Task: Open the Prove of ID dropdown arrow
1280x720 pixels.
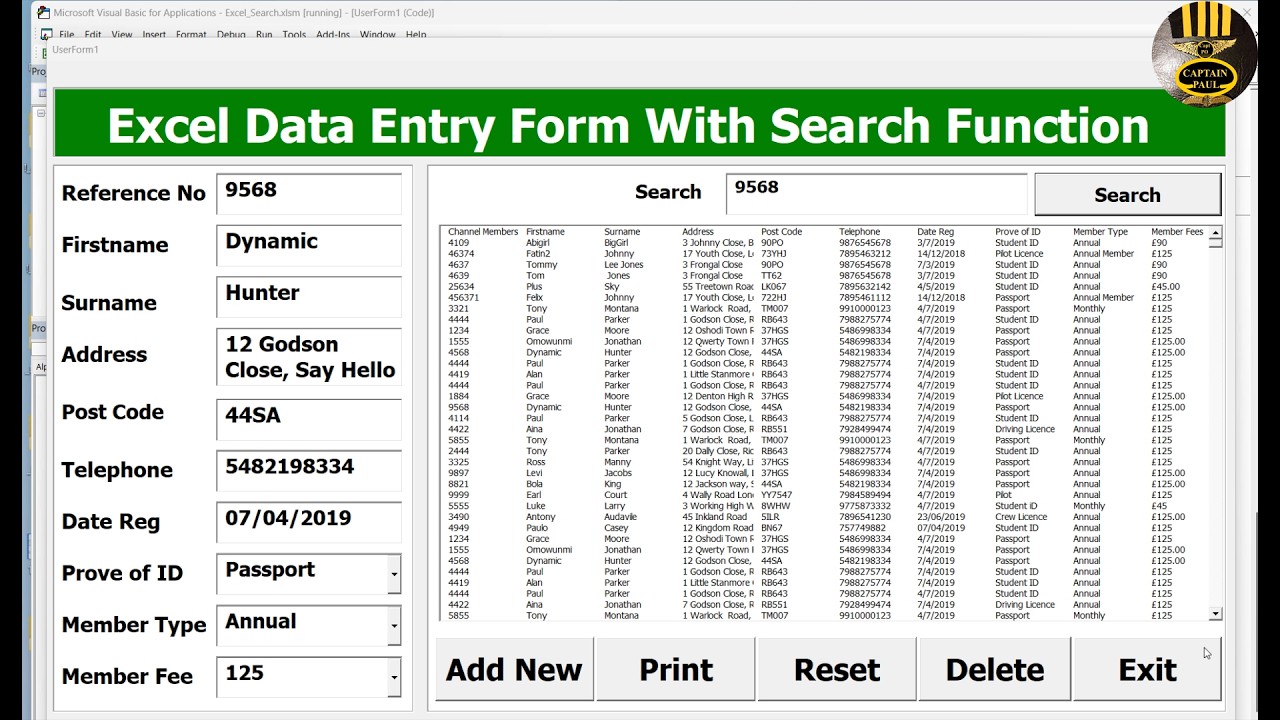Action: tap(394, 574)
